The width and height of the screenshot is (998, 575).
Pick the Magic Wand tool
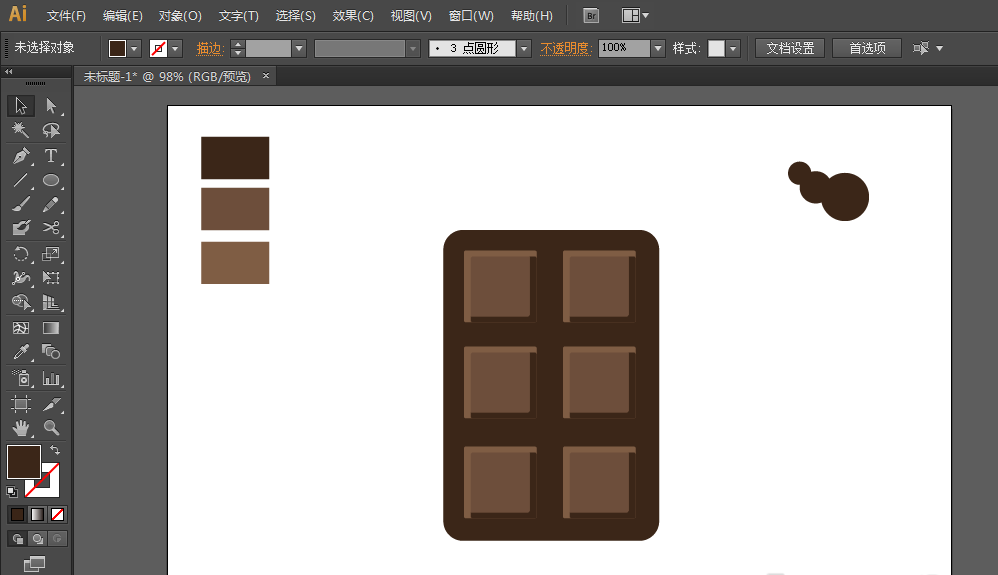click(21, 130)
